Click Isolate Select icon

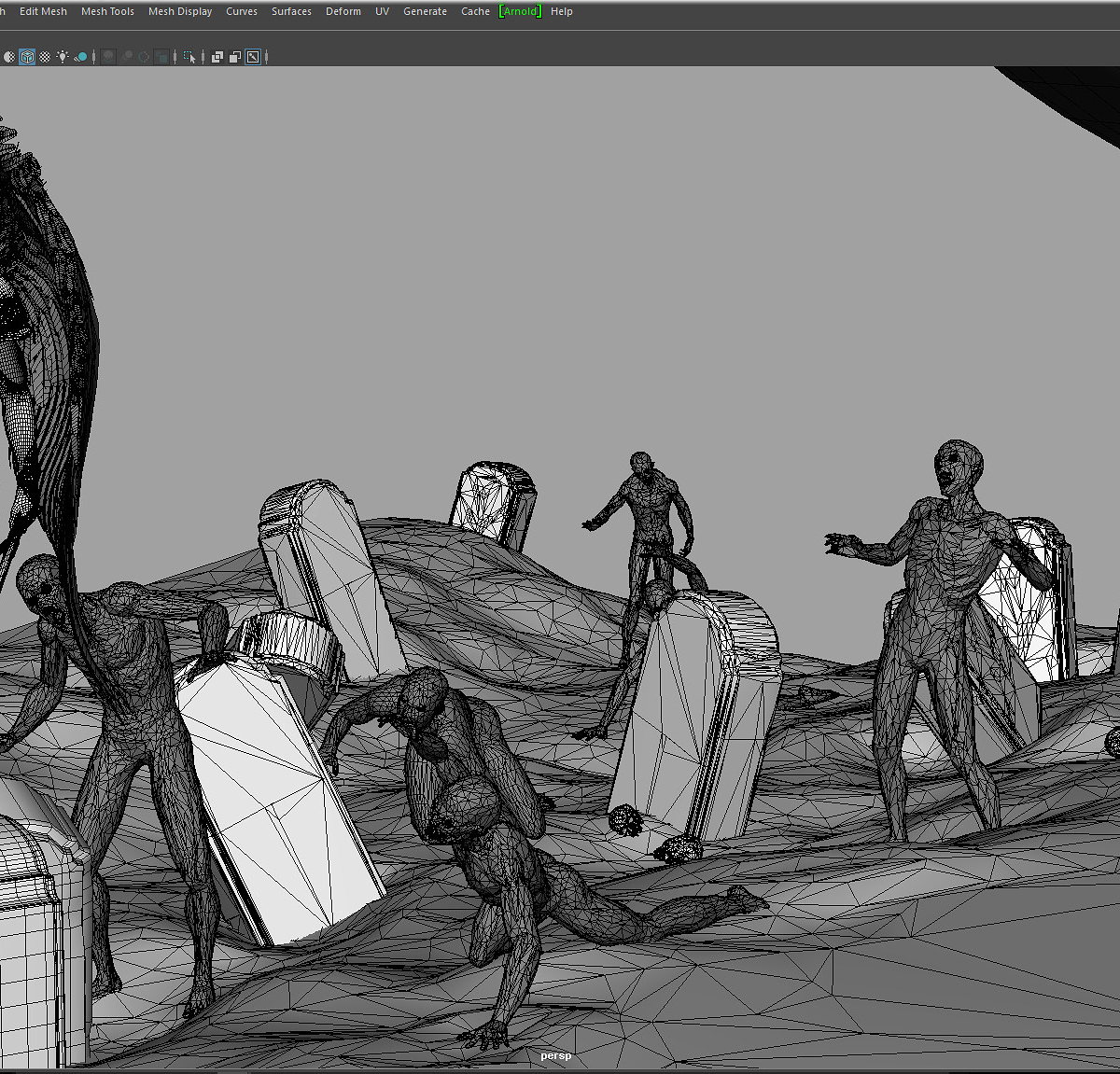[189, 57]
